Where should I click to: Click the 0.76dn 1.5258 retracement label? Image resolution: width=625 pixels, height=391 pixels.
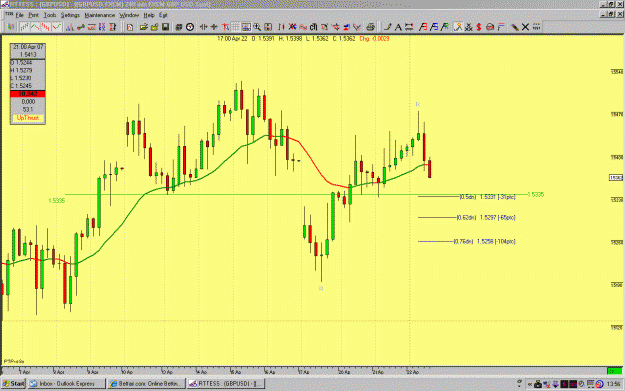[485, 242]
